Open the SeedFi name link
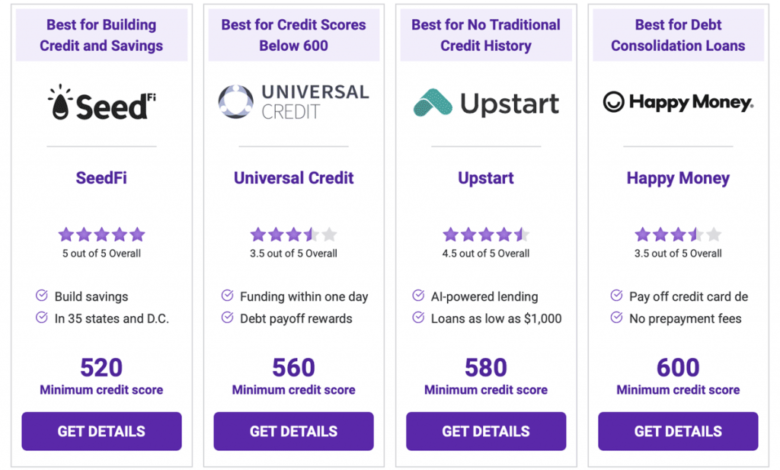This screenshot has height=470, width=780. [x=101, y=178]
